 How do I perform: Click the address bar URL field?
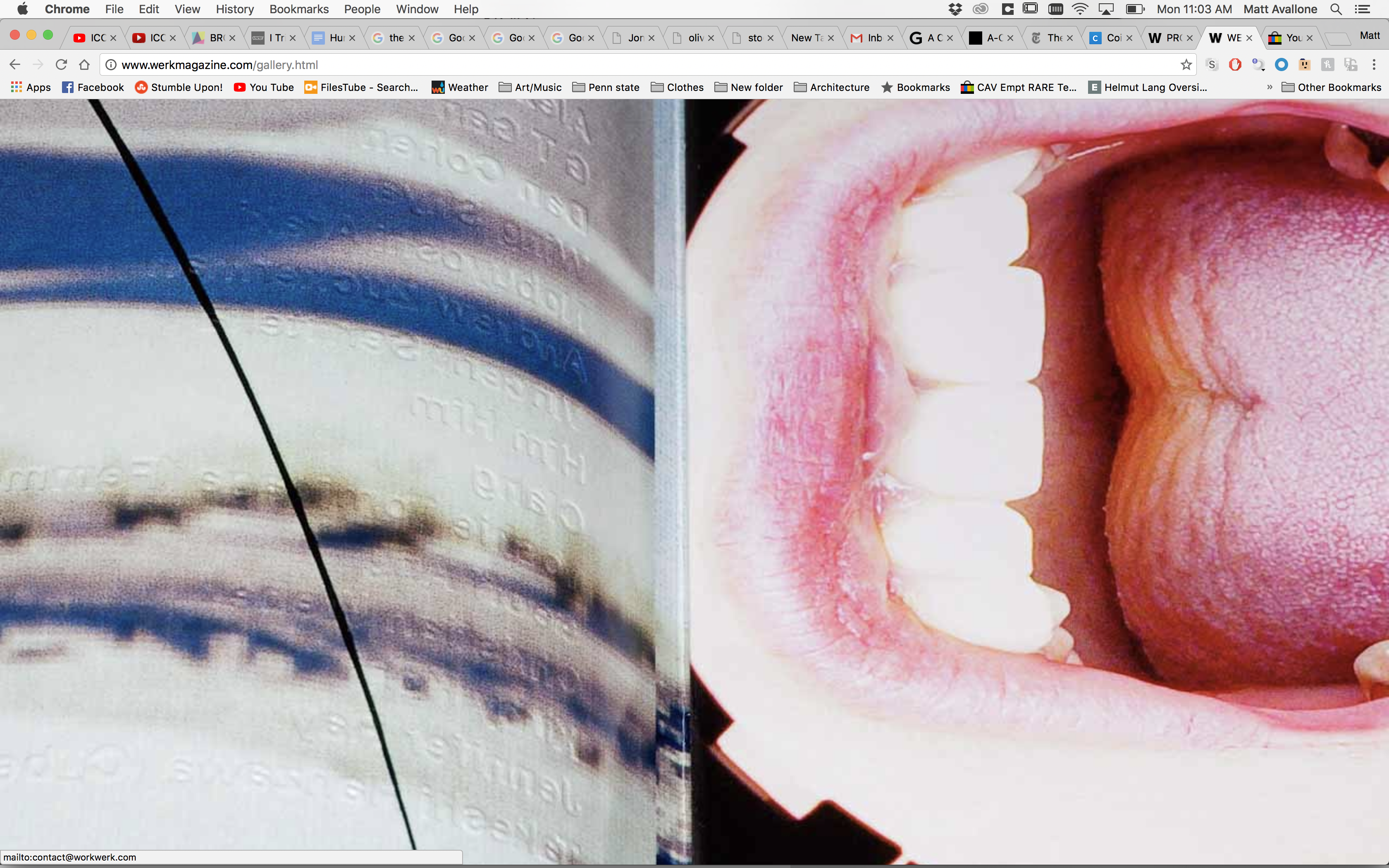pyautogui.click(x=574, y=65)
